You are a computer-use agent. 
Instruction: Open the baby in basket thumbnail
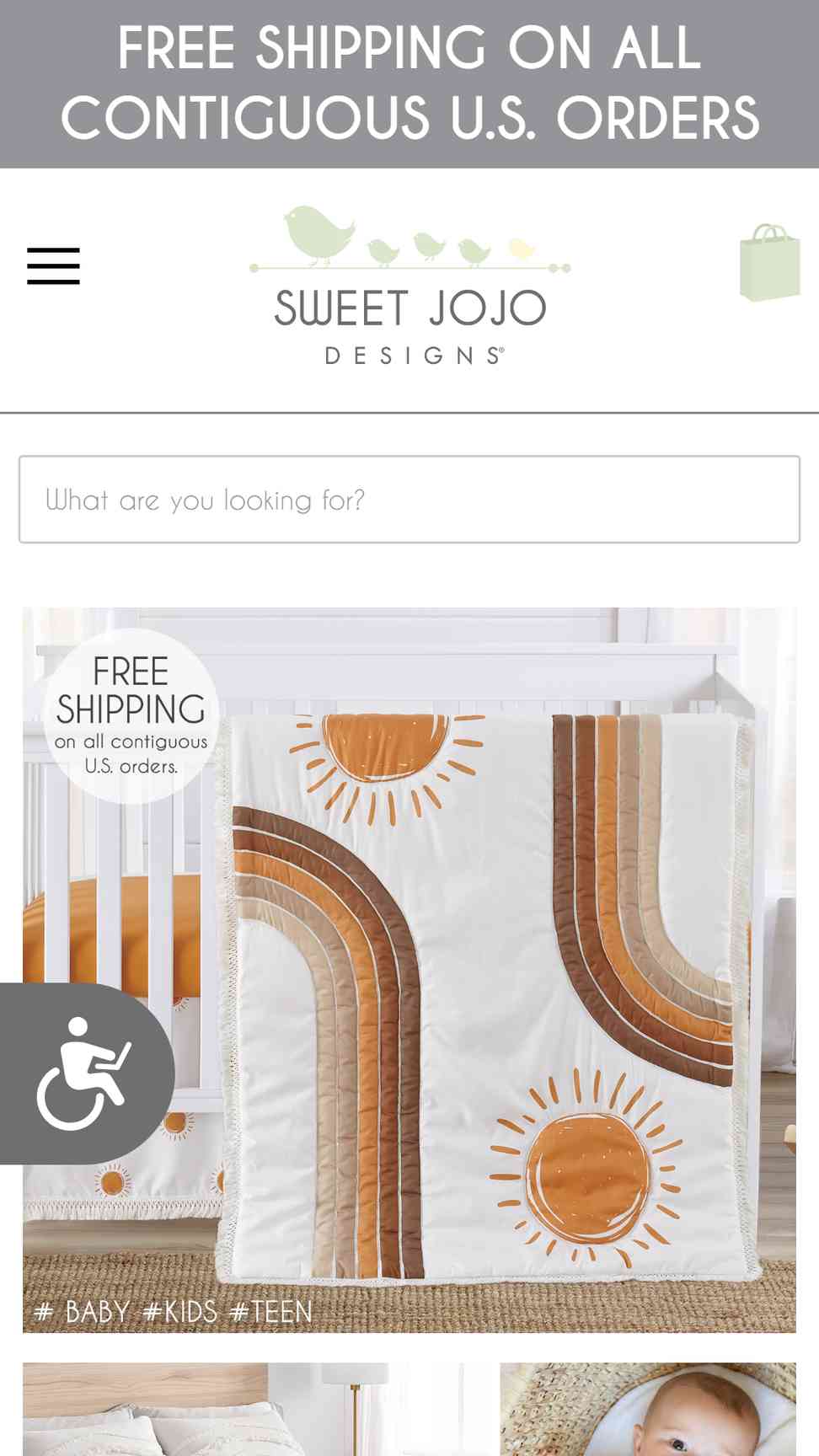[x=648, y=1409]
